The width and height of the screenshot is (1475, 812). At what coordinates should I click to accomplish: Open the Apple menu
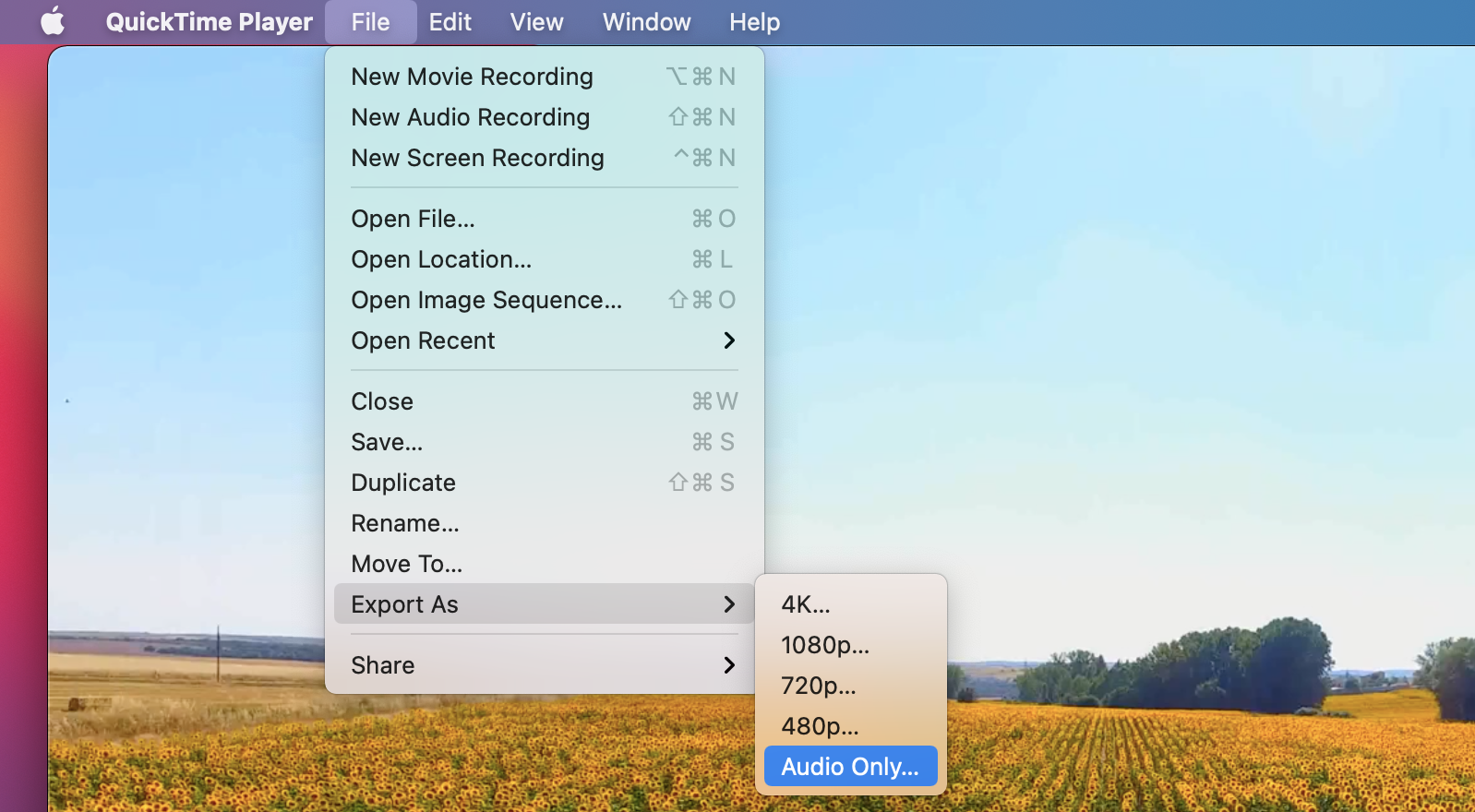(x=54, y=21)
